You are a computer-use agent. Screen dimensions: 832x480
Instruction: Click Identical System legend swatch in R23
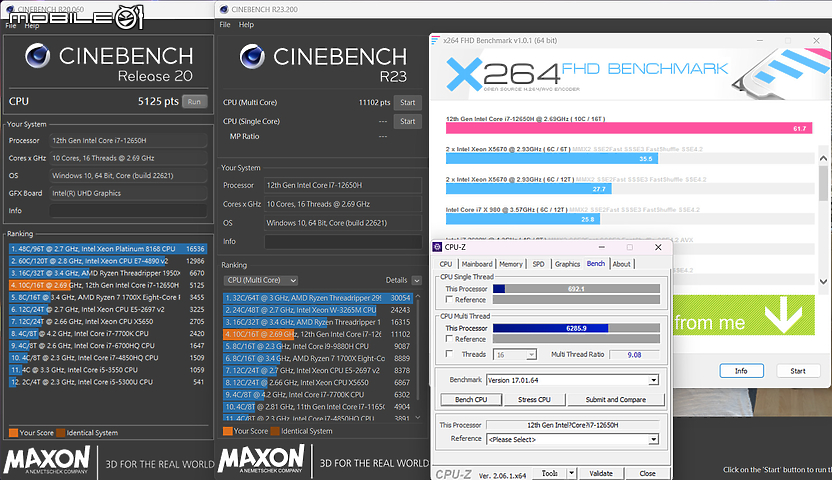tap(275, 431)
